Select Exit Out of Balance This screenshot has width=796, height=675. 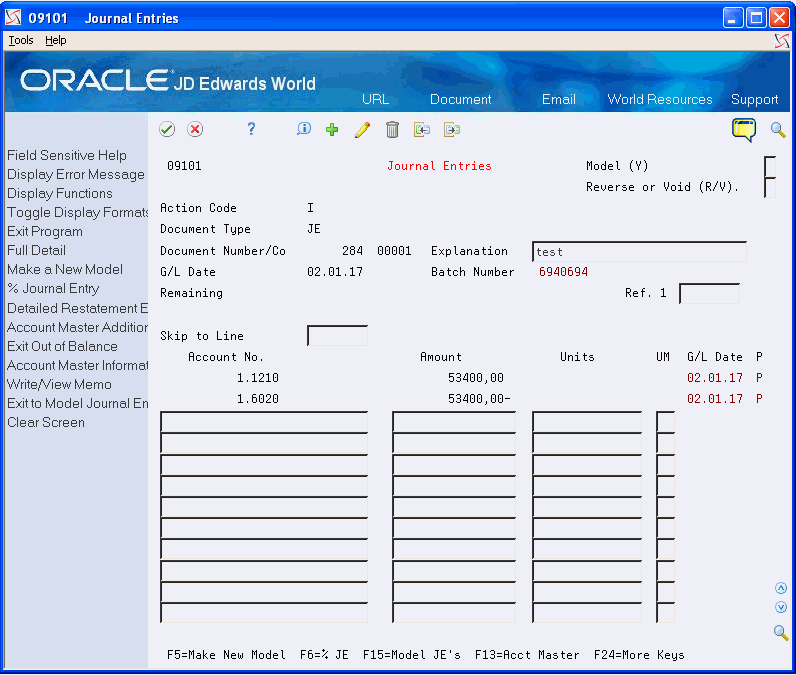click(x=62, y=346)
